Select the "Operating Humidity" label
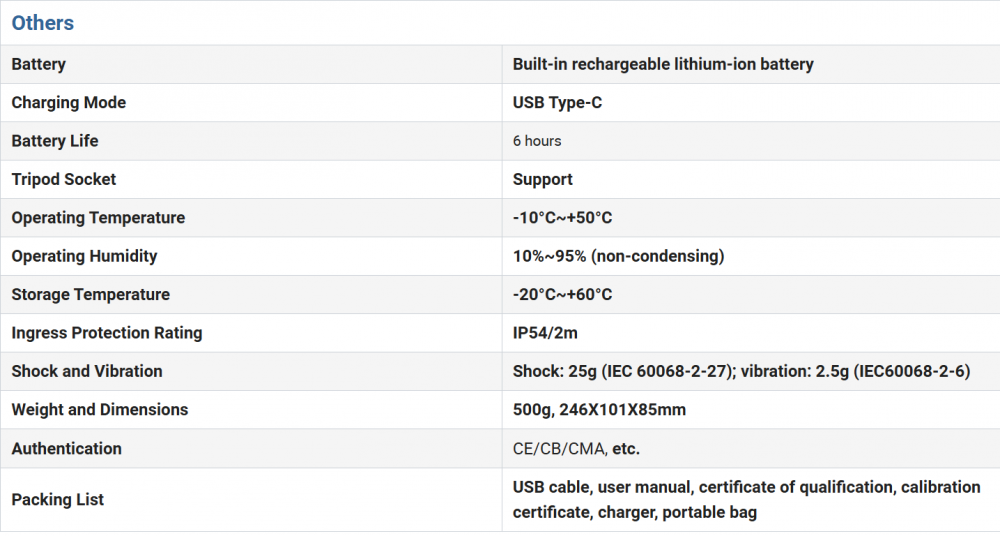The image size is (1000, 536). point(85,256)
